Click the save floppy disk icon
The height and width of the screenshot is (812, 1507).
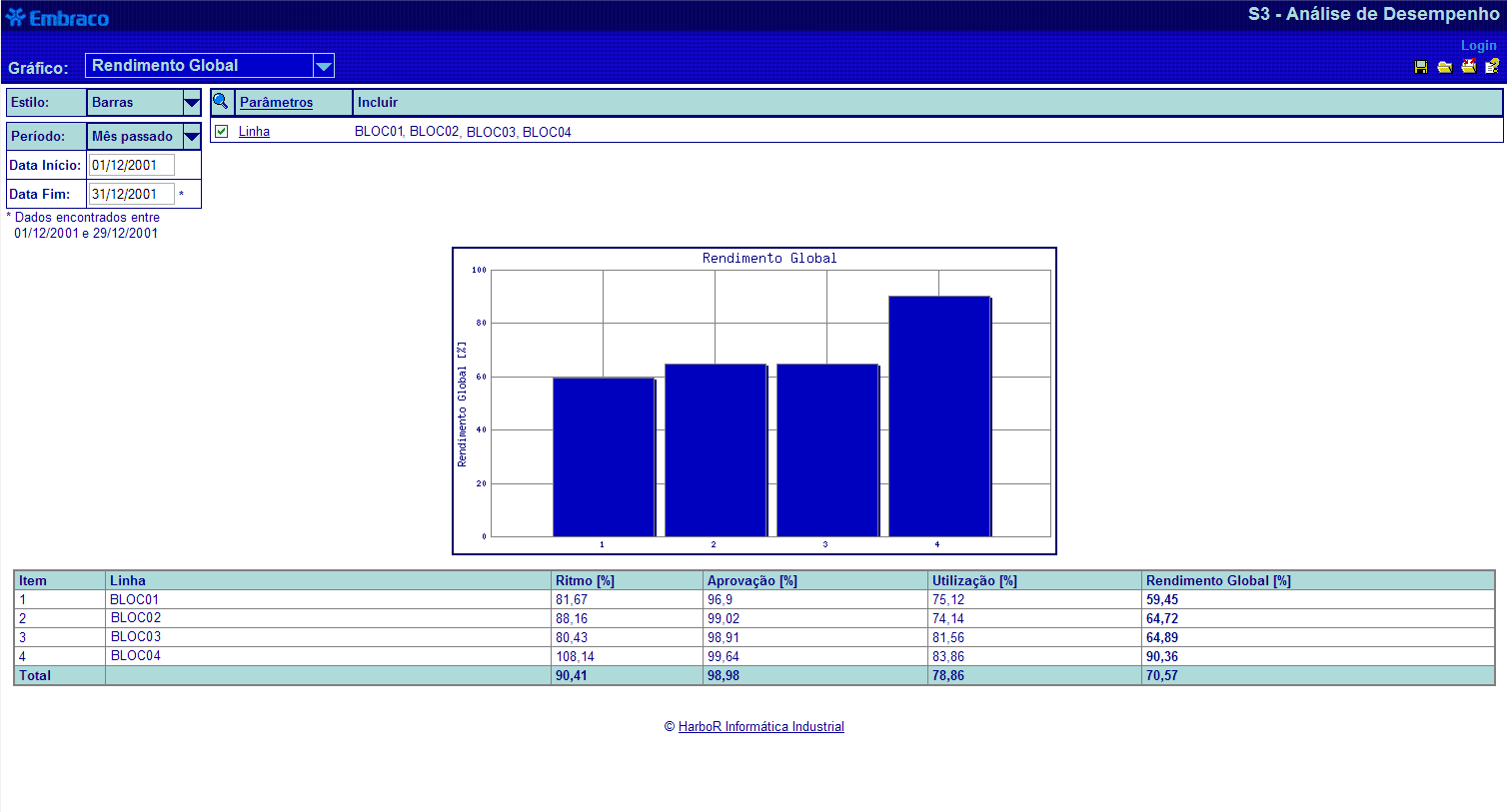pyautogui.click(x=1421, y=67)
